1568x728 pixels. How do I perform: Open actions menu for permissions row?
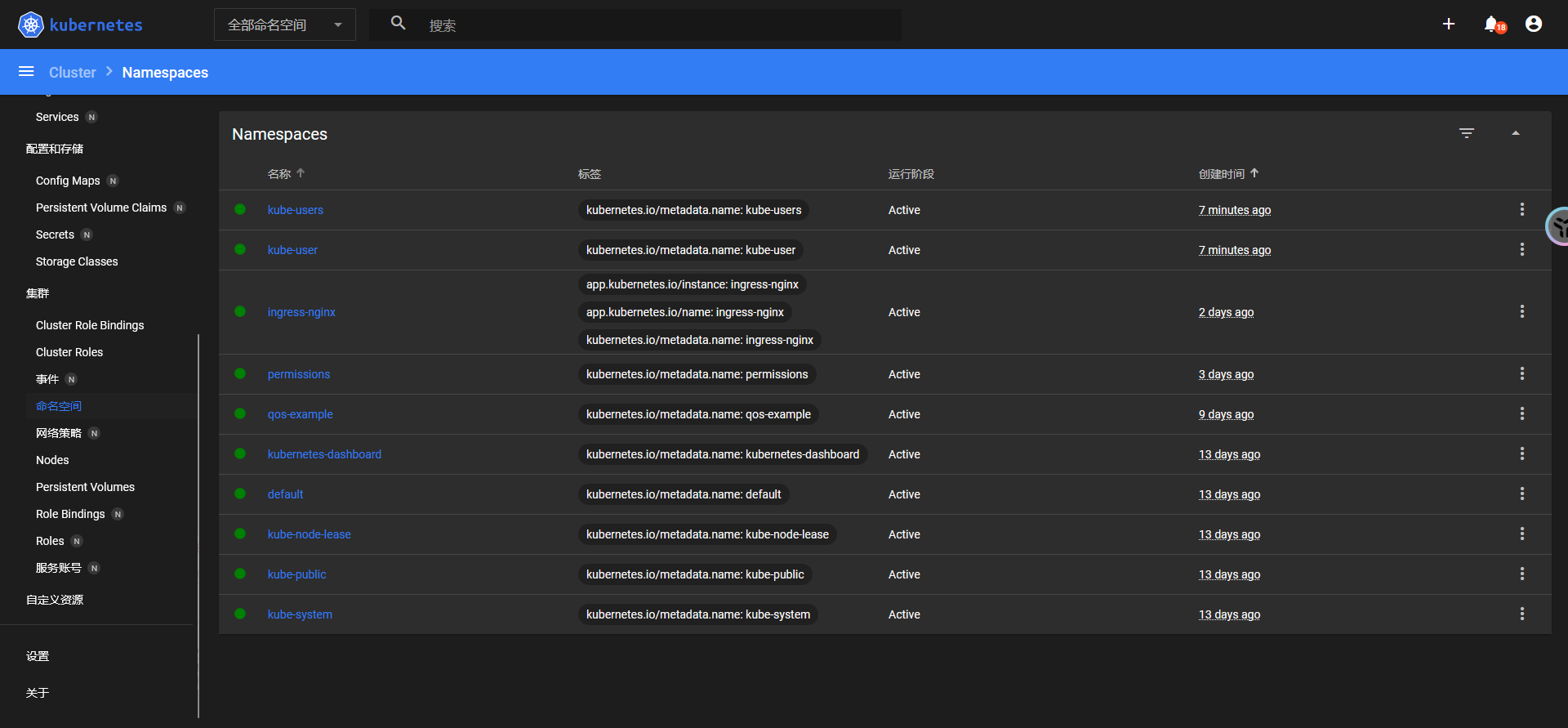[x=1522, y=374]
